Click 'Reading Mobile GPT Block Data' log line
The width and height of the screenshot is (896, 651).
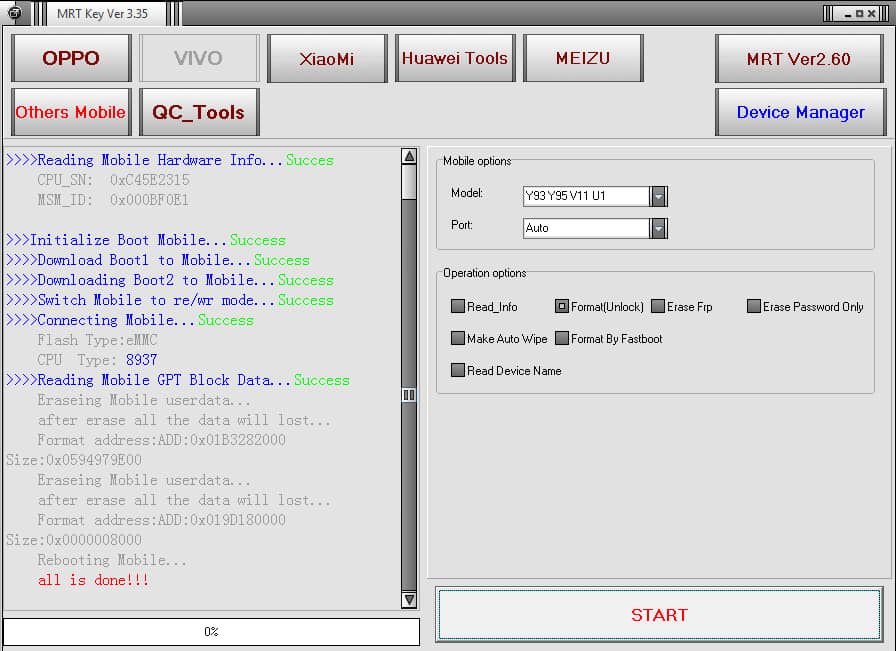click(178, 380)
